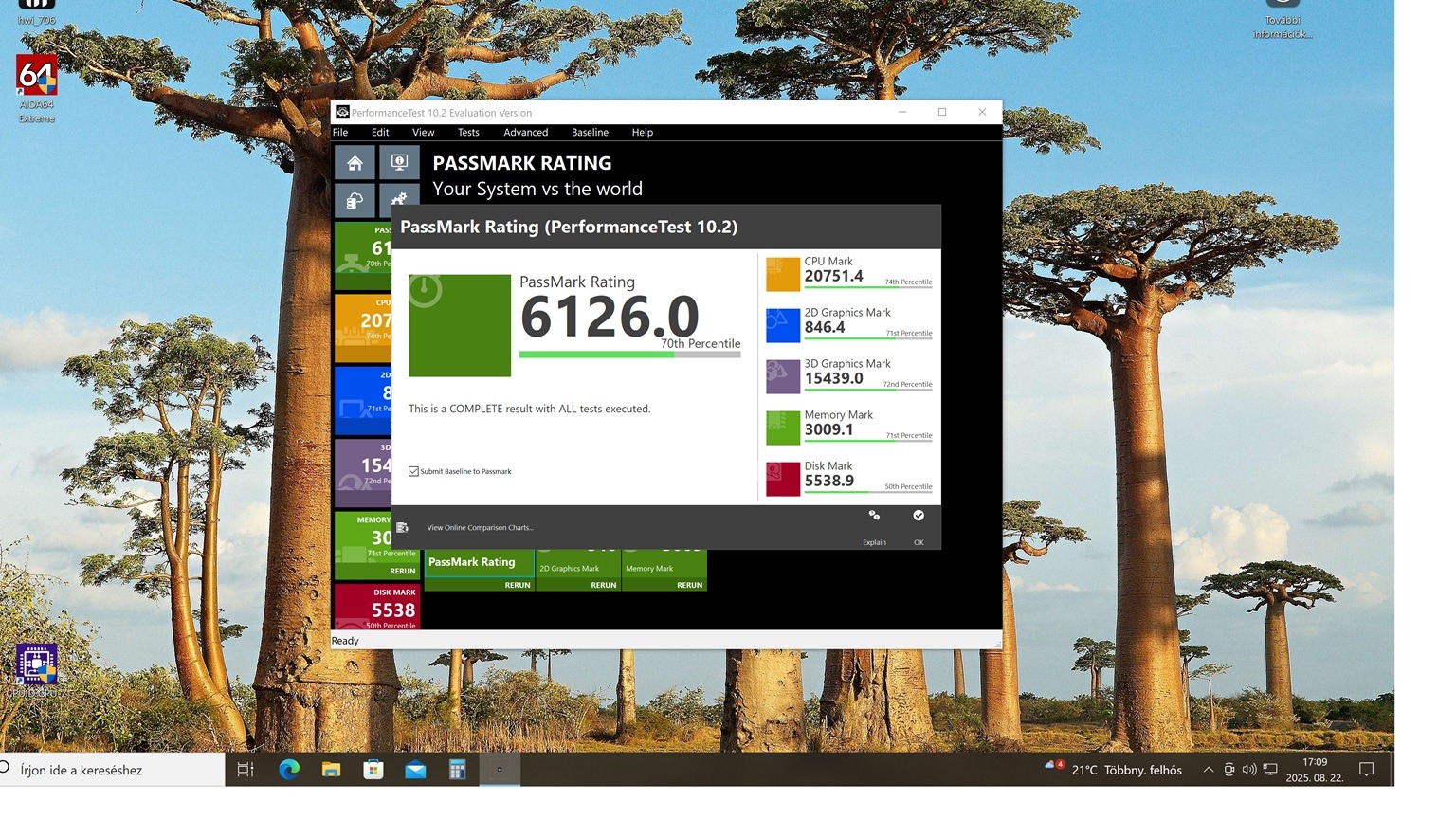Viewport: 1456px width, 819px height.
Task: Open the View menu
Action: coord(423,133)
